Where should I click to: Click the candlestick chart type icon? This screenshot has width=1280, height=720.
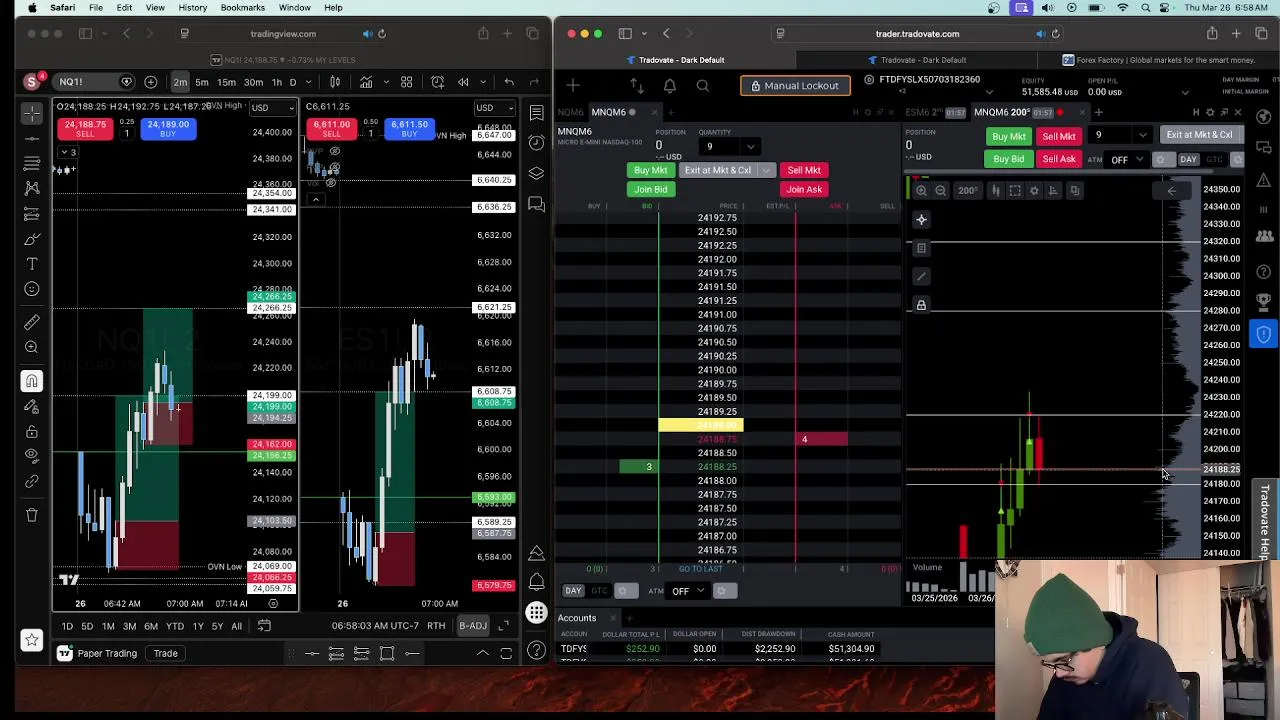335,82
